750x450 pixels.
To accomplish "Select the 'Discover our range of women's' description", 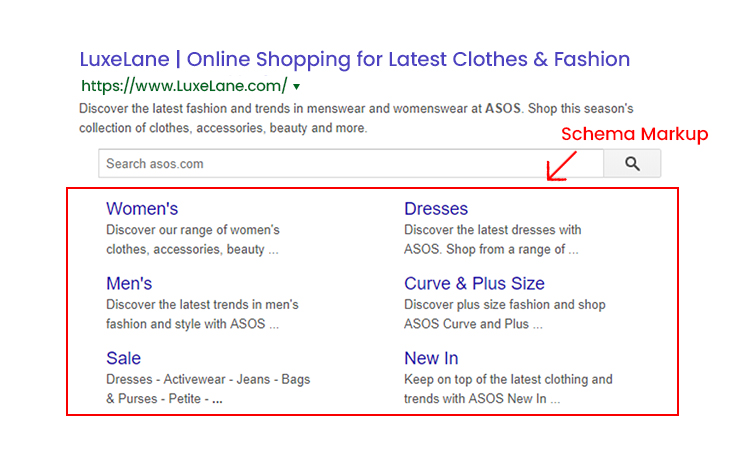I will [x=193, y=230].
